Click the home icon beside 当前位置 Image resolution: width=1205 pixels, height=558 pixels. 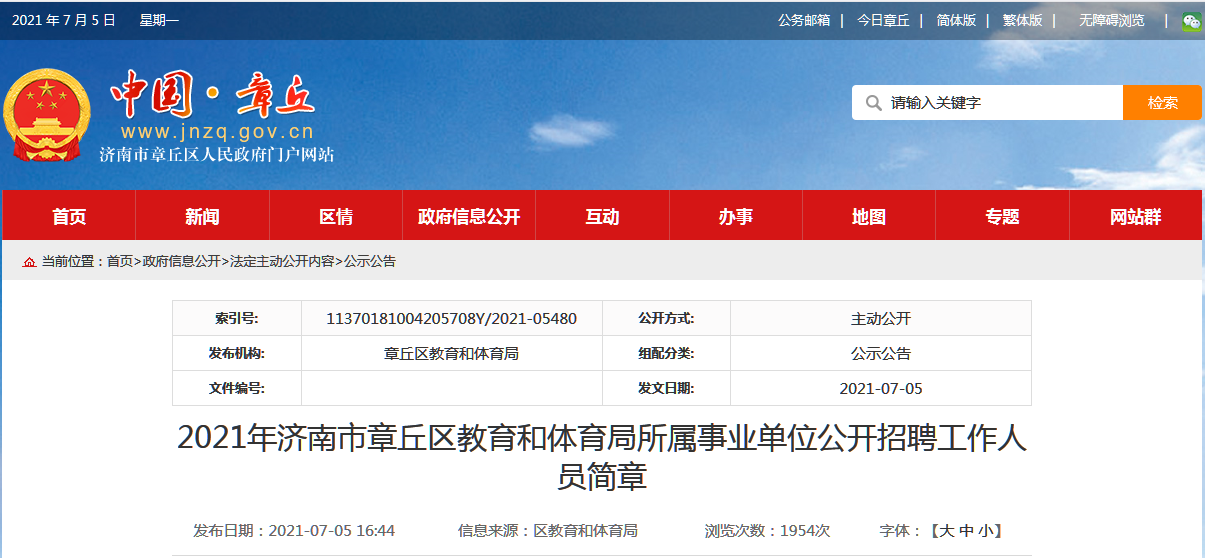pos(29,262)
